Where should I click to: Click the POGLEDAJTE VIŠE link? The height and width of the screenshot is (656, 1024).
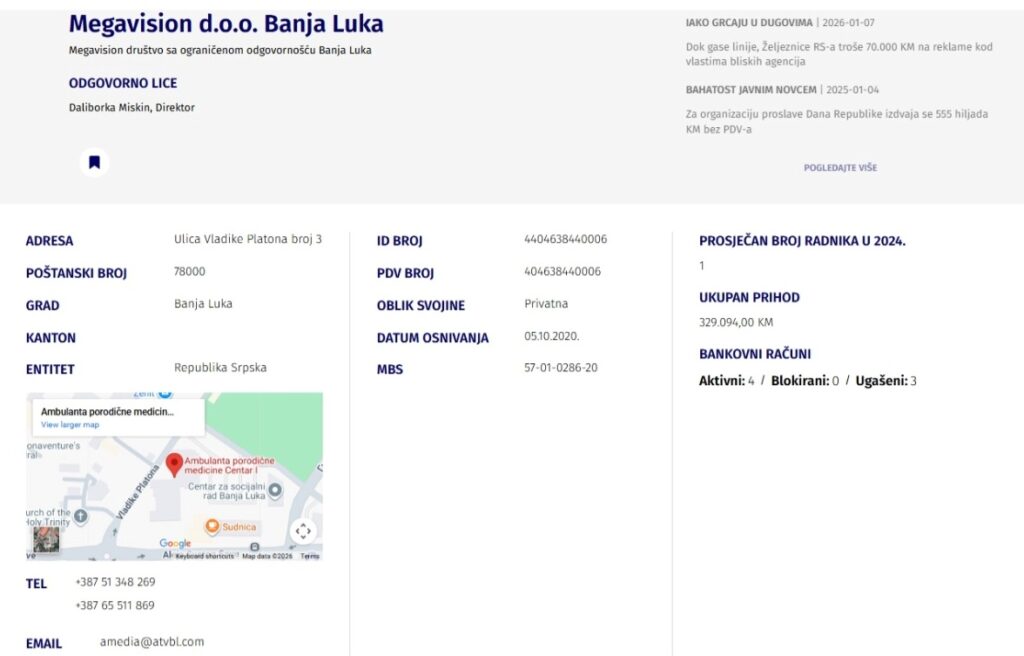tap(840, 168)
